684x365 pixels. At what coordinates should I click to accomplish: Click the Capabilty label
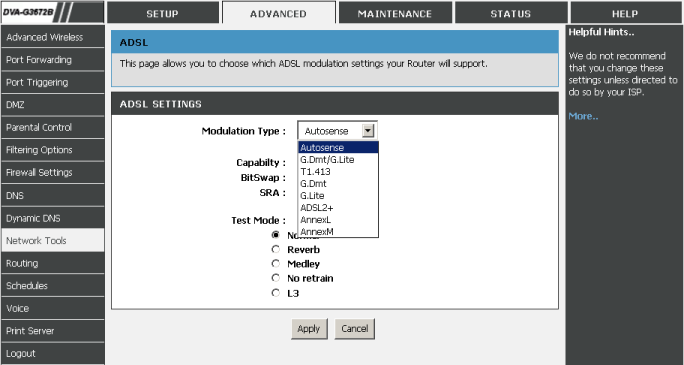click(x=261, y=163)
